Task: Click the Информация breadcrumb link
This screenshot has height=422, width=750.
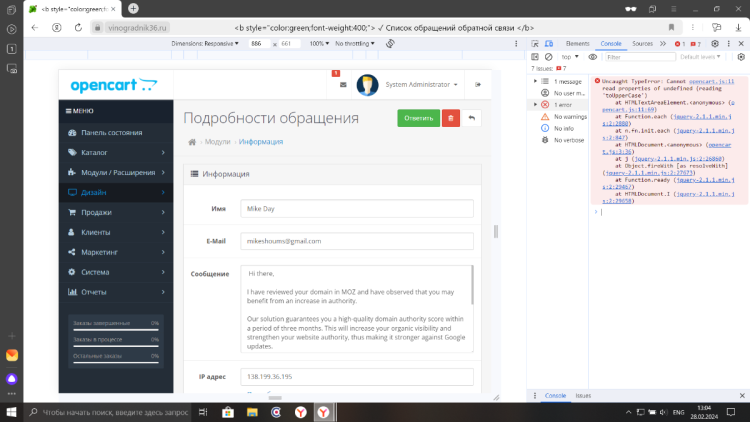Action: point(260,142)
